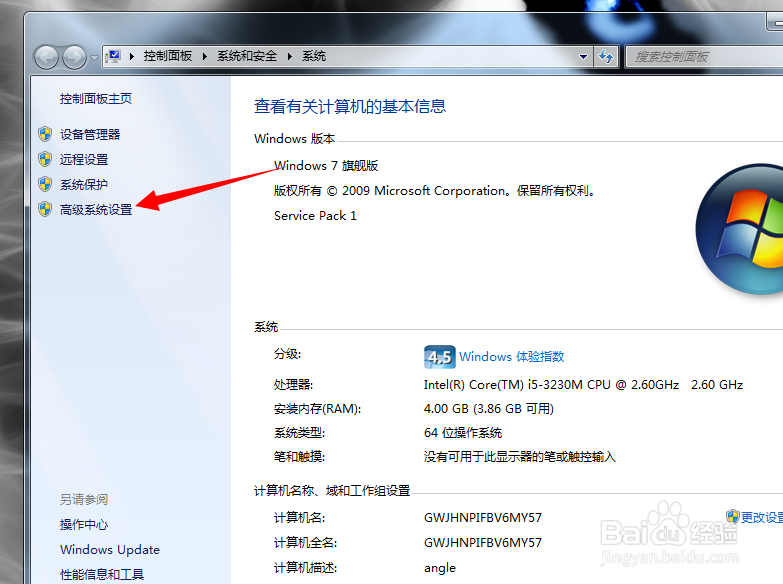Open 控制面板 breadcrumb
The width and height of the screenshot is (783, 584).
(x=168, y=56)
